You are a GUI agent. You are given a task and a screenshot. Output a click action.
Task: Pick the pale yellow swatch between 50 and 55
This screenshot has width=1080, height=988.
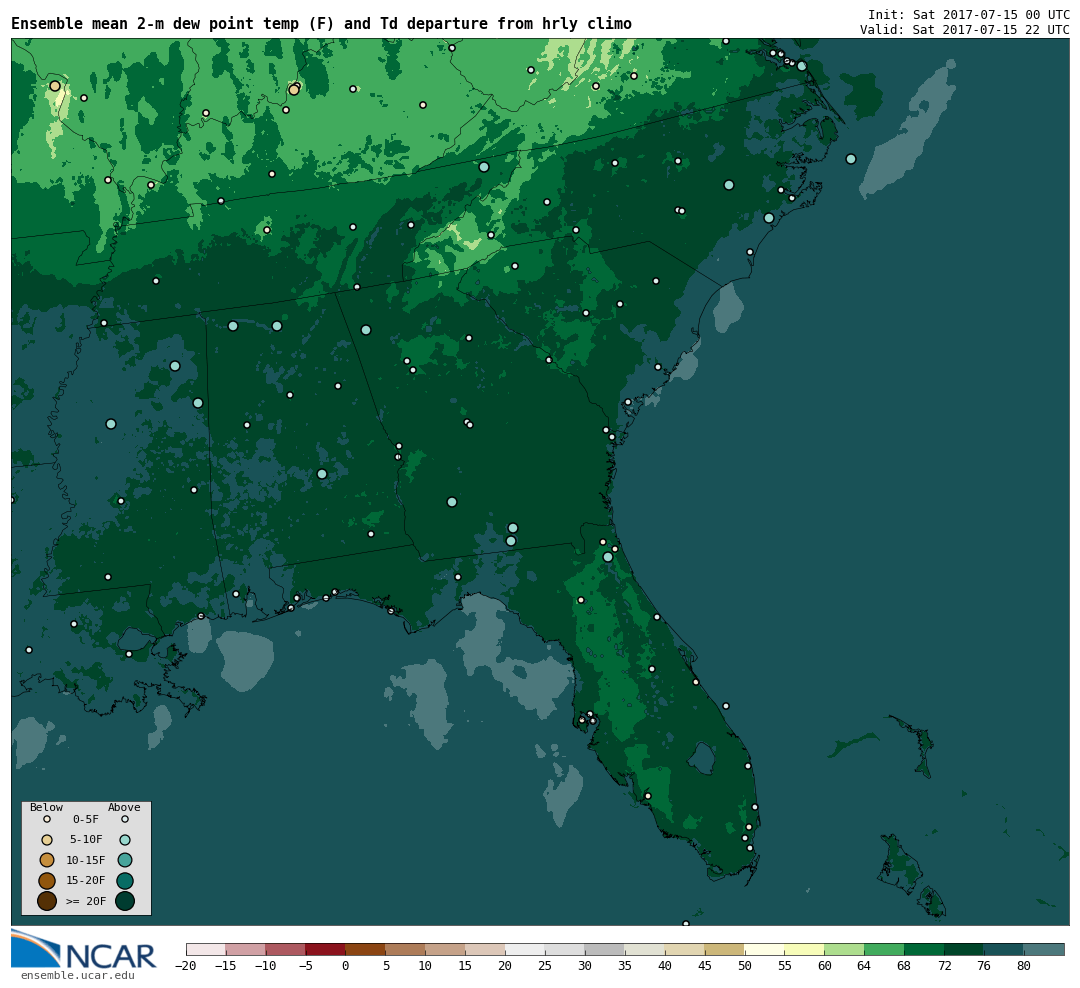[x=765, y=949]
